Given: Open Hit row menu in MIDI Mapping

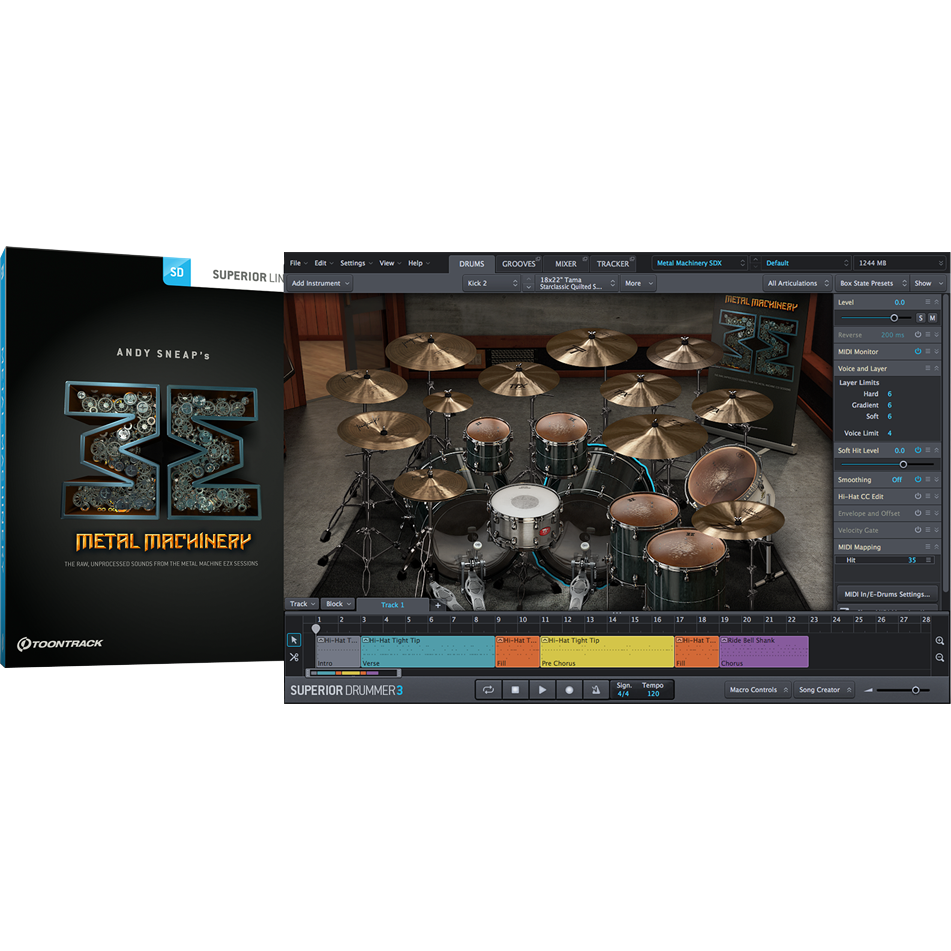Looking at the screenshot, I should pos(928,560).
